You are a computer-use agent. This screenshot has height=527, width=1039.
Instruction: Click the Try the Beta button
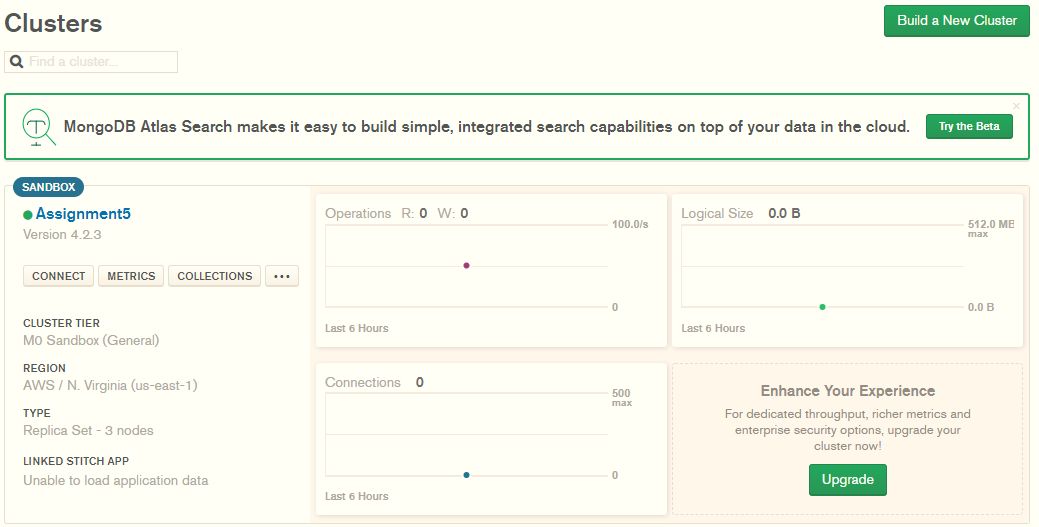click(969, 126)
